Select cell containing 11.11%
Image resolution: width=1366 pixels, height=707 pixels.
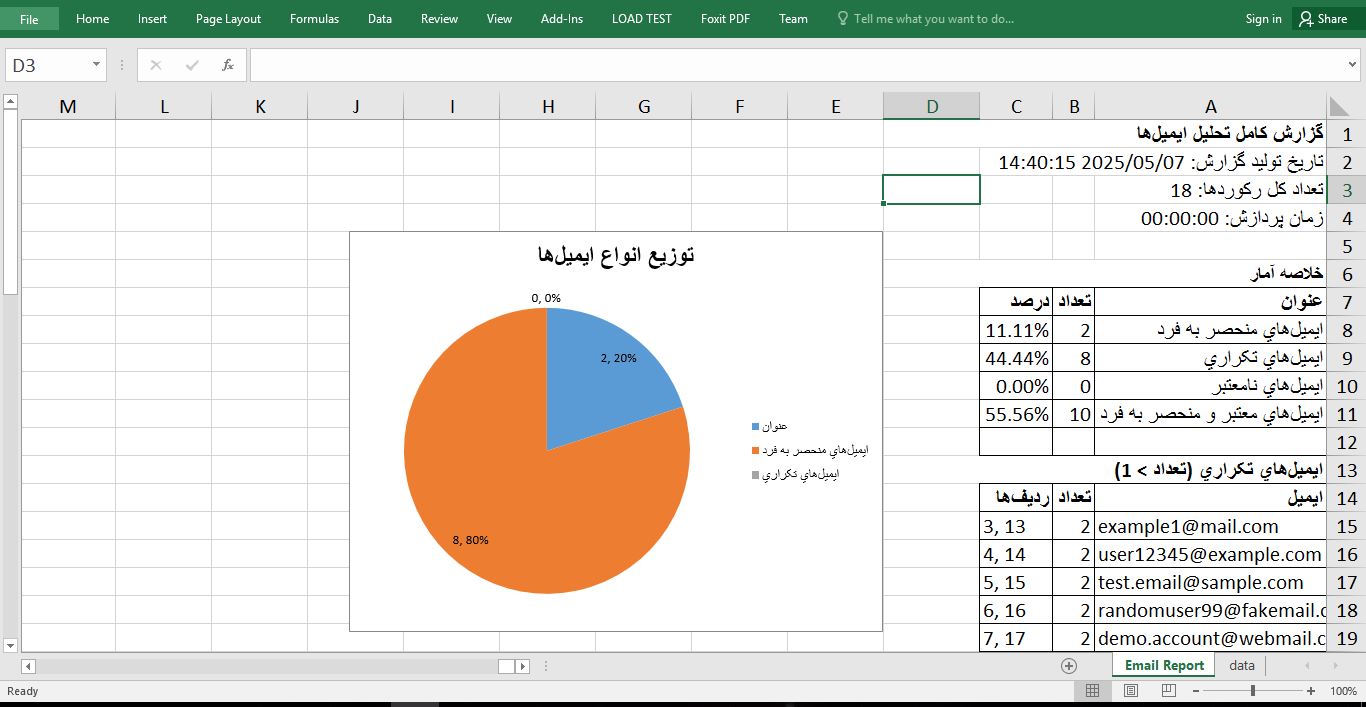pyautogui.click(x=1016, y=330)
